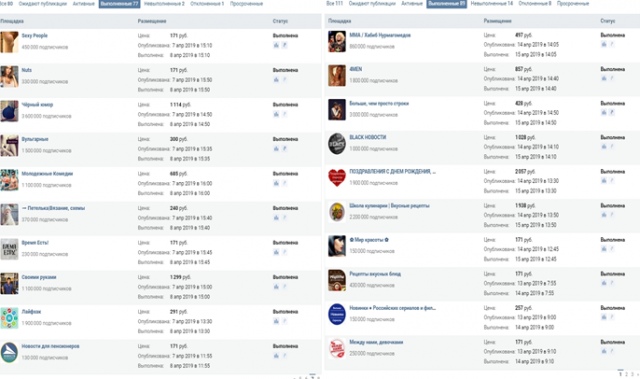640x379 pixels.
Task: Click the thumbs-up icon for Время Есть!
Action: click(276, 253)
